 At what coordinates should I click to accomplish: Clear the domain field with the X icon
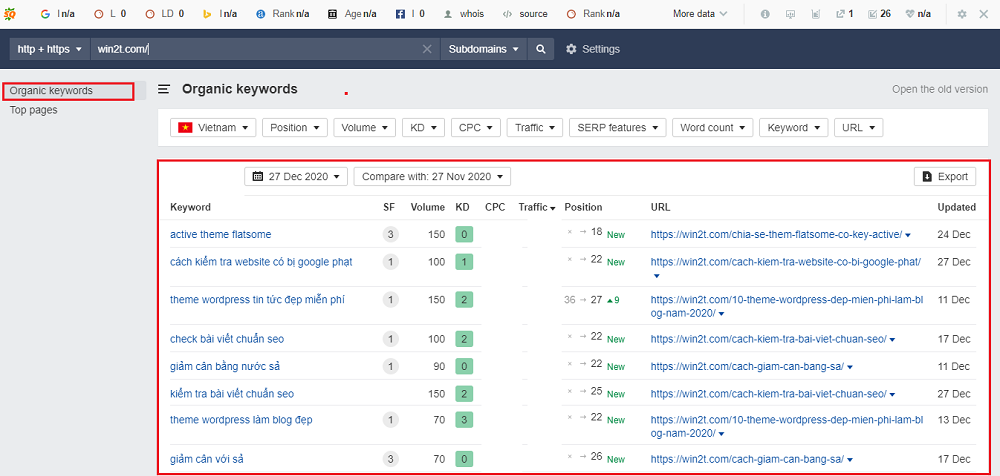pos(427,49)
